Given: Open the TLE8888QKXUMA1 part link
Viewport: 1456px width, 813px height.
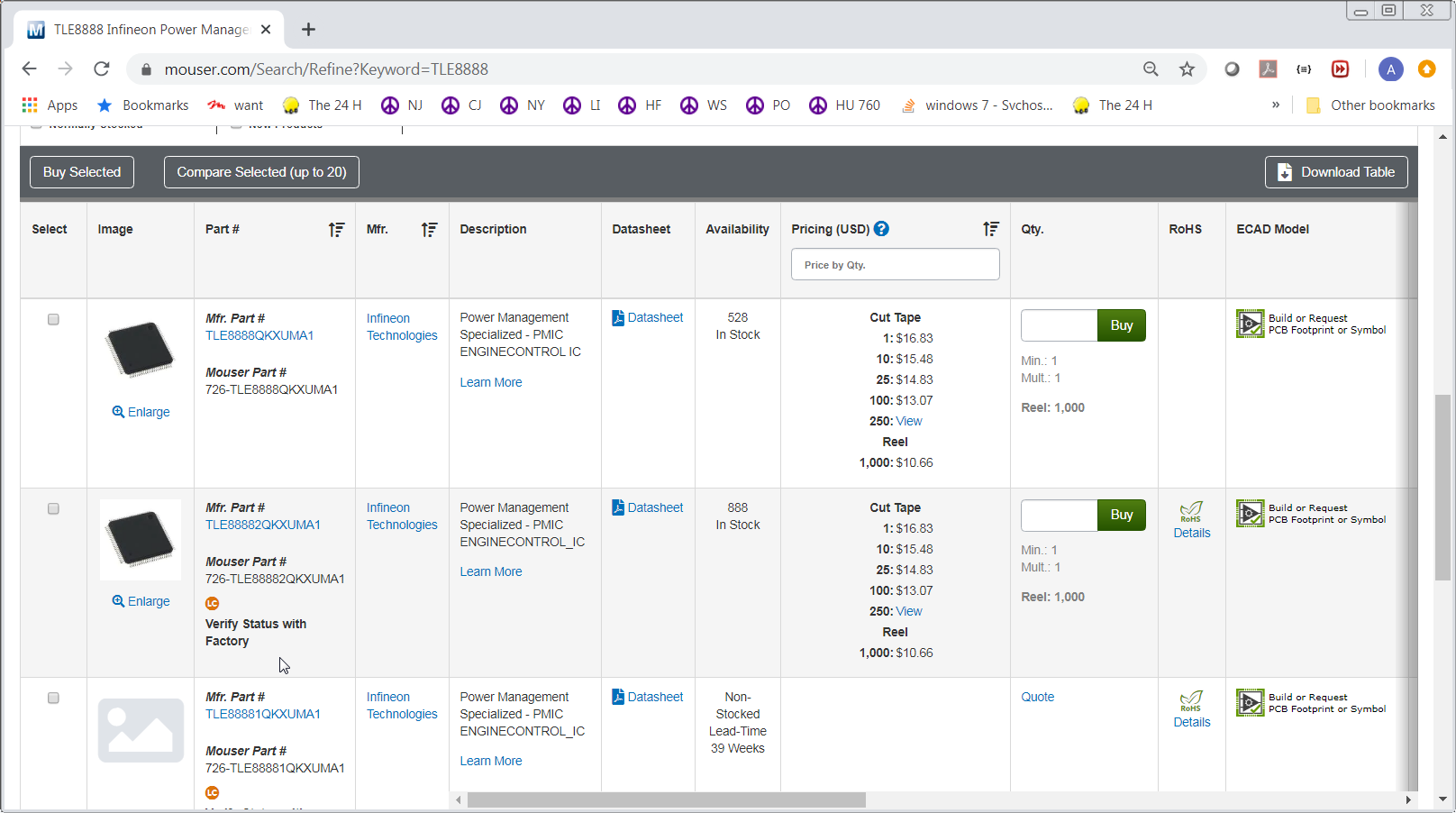Looking at the screenshot, I should 259,335.
